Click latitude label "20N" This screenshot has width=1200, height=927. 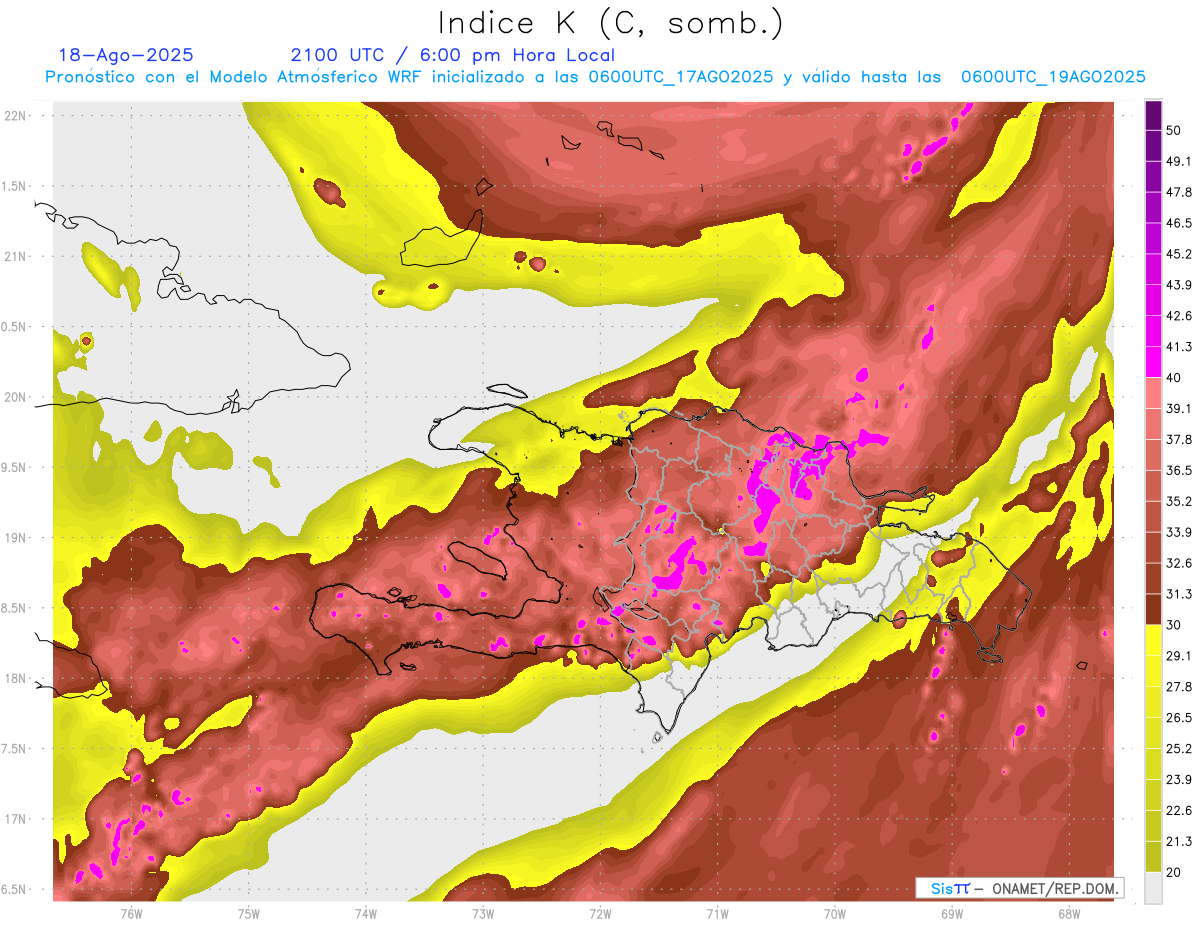coord(16,397)
